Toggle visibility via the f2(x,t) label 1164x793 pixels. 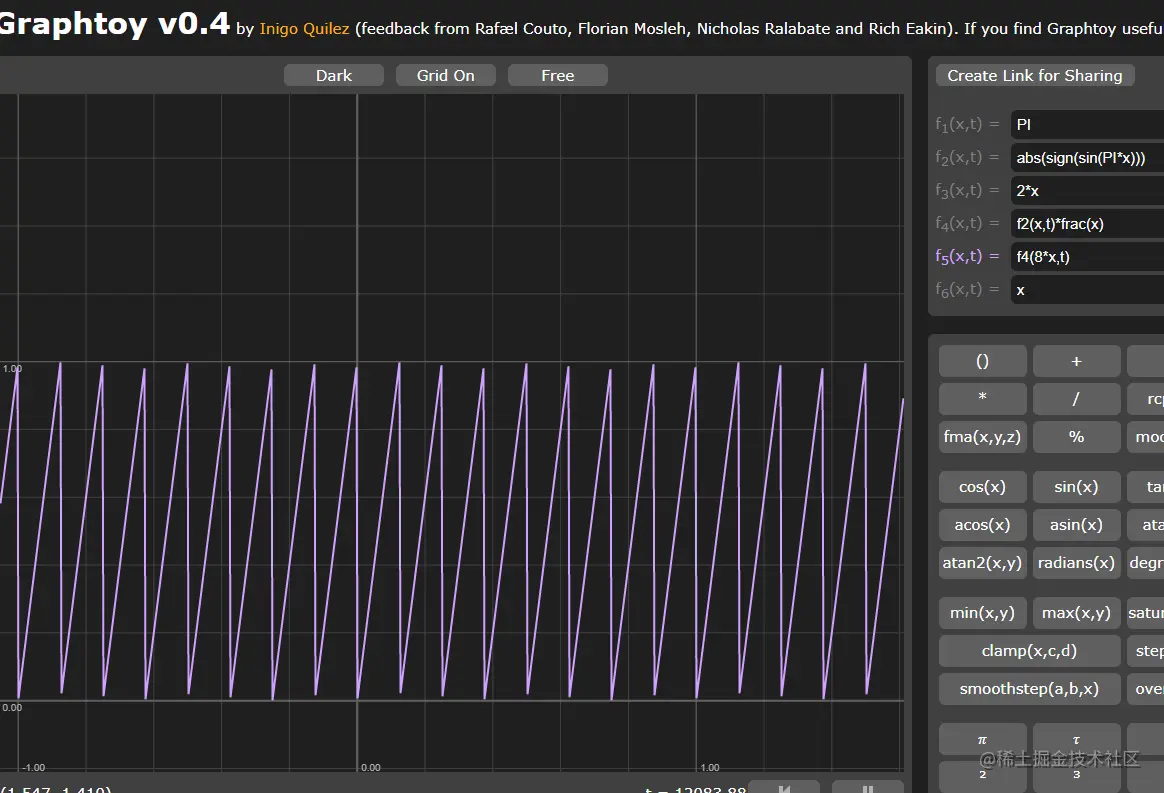tap(967, 157)
